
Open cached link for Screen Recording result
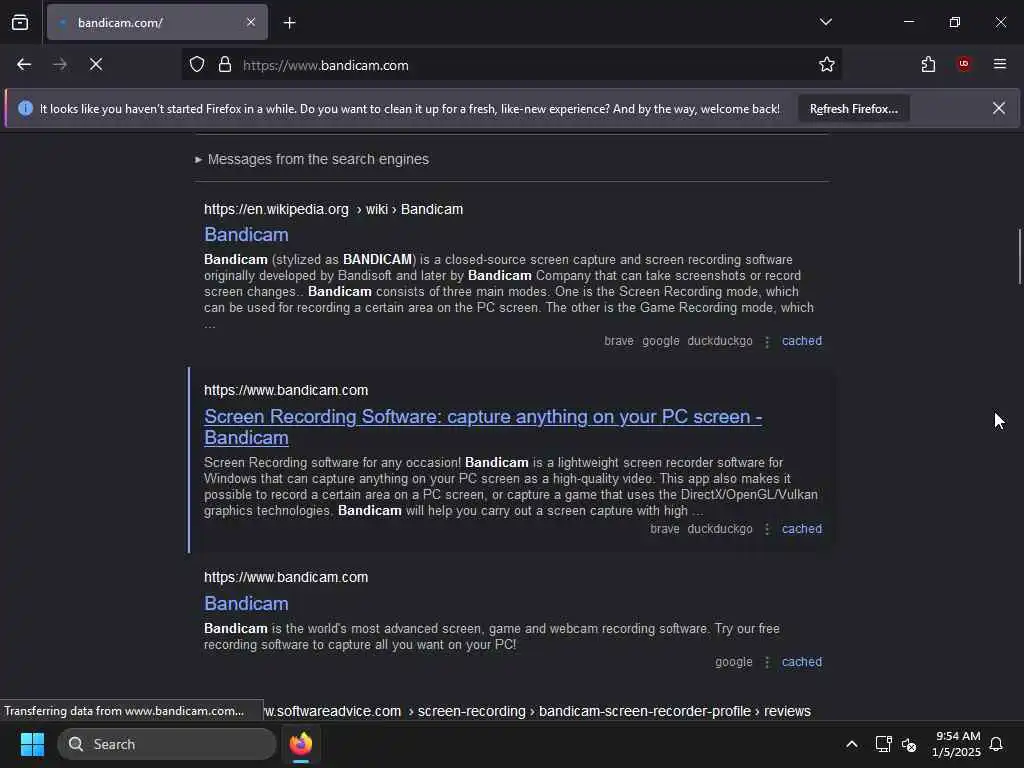802,529
